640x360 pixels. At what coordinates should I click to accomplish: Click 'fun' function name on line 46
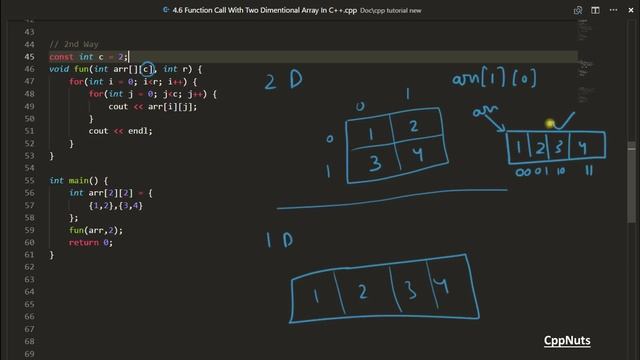(81, 69)
